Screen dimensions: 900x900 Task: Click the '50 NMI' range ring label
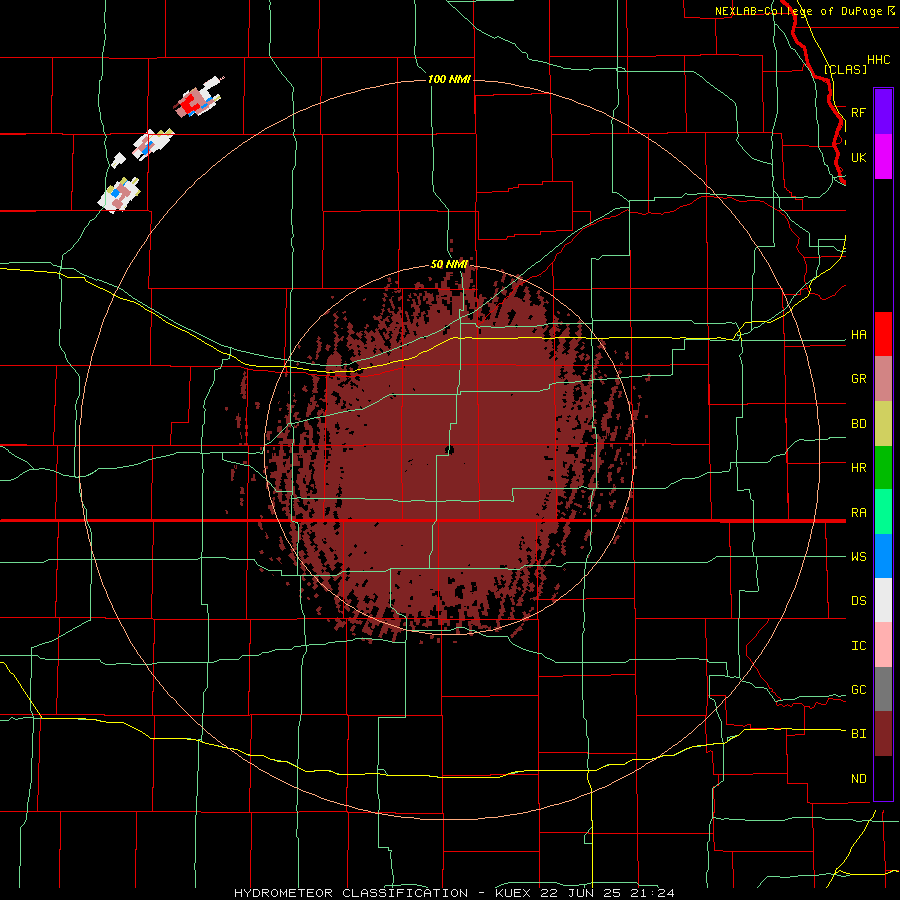pos(449,265)
